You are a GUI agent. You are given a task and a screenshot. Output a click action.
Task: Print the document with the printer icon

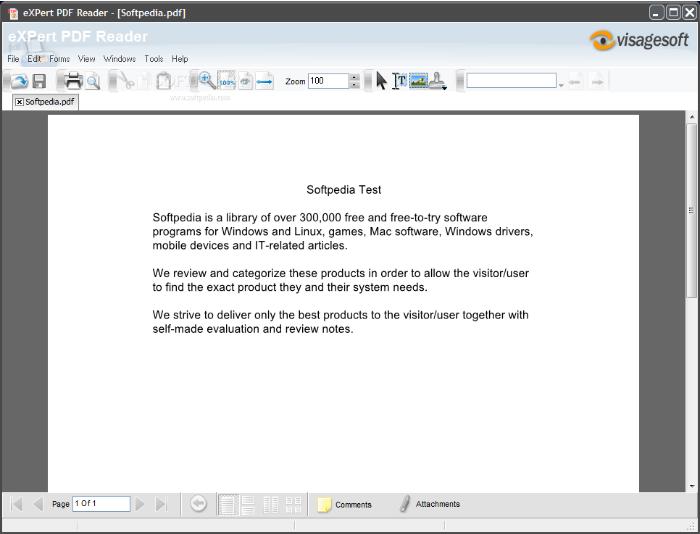pos(73,81)
